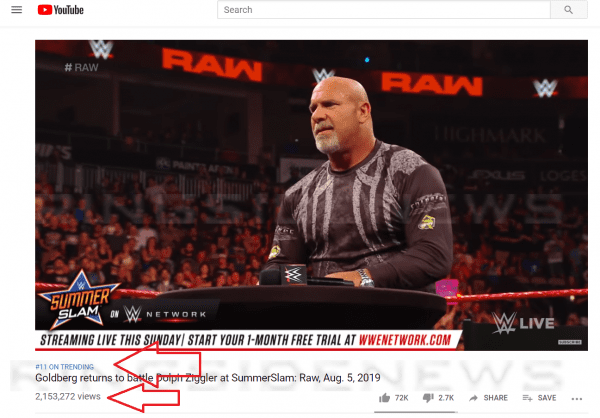This screenshot has height=418, width=600.
Task: Click the like-dislike ratio bar
Action: pyautogui.click(x=416, y=412)
